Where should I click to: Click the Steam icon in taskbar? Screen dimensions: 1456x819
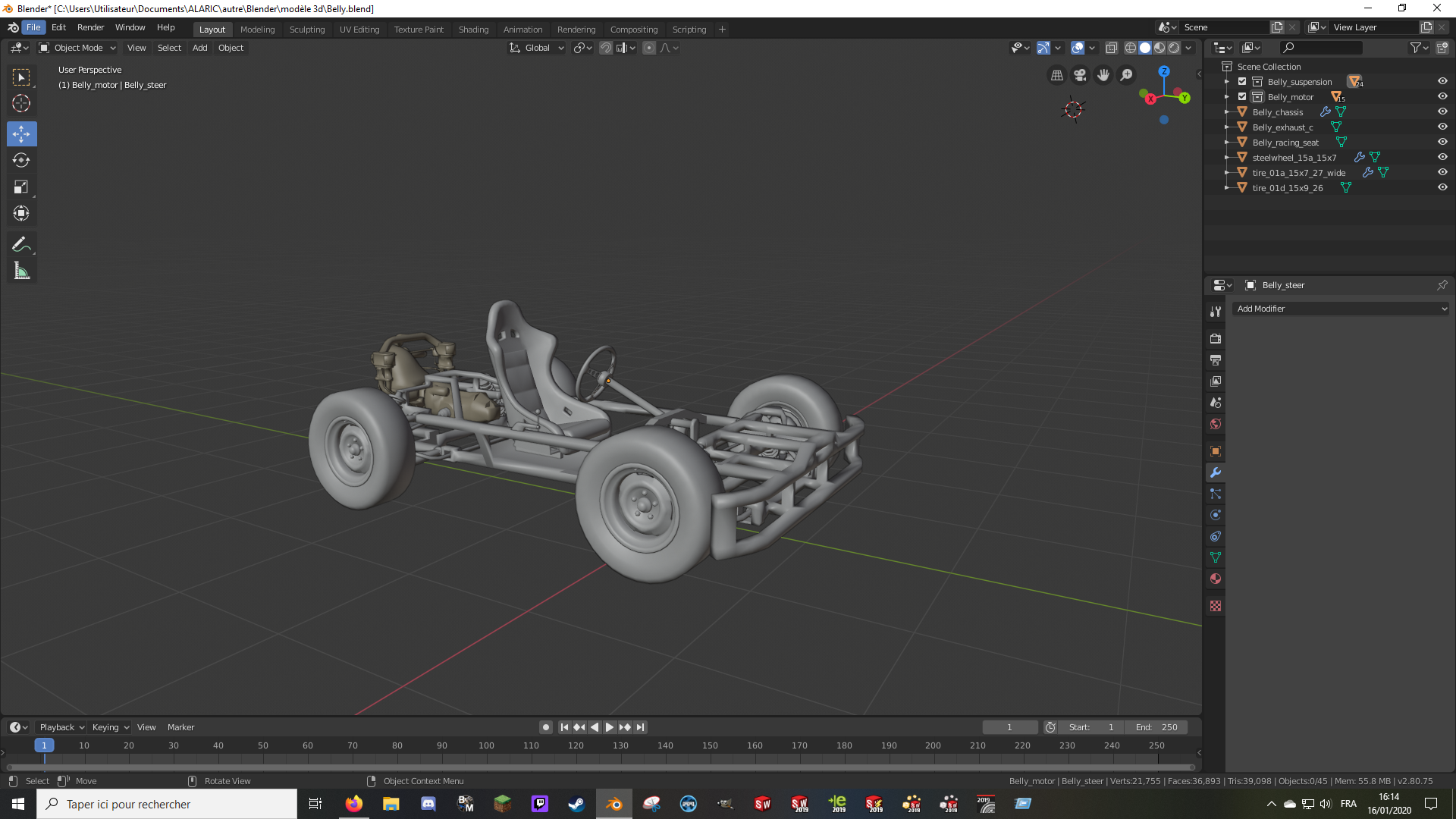[576, 804]
